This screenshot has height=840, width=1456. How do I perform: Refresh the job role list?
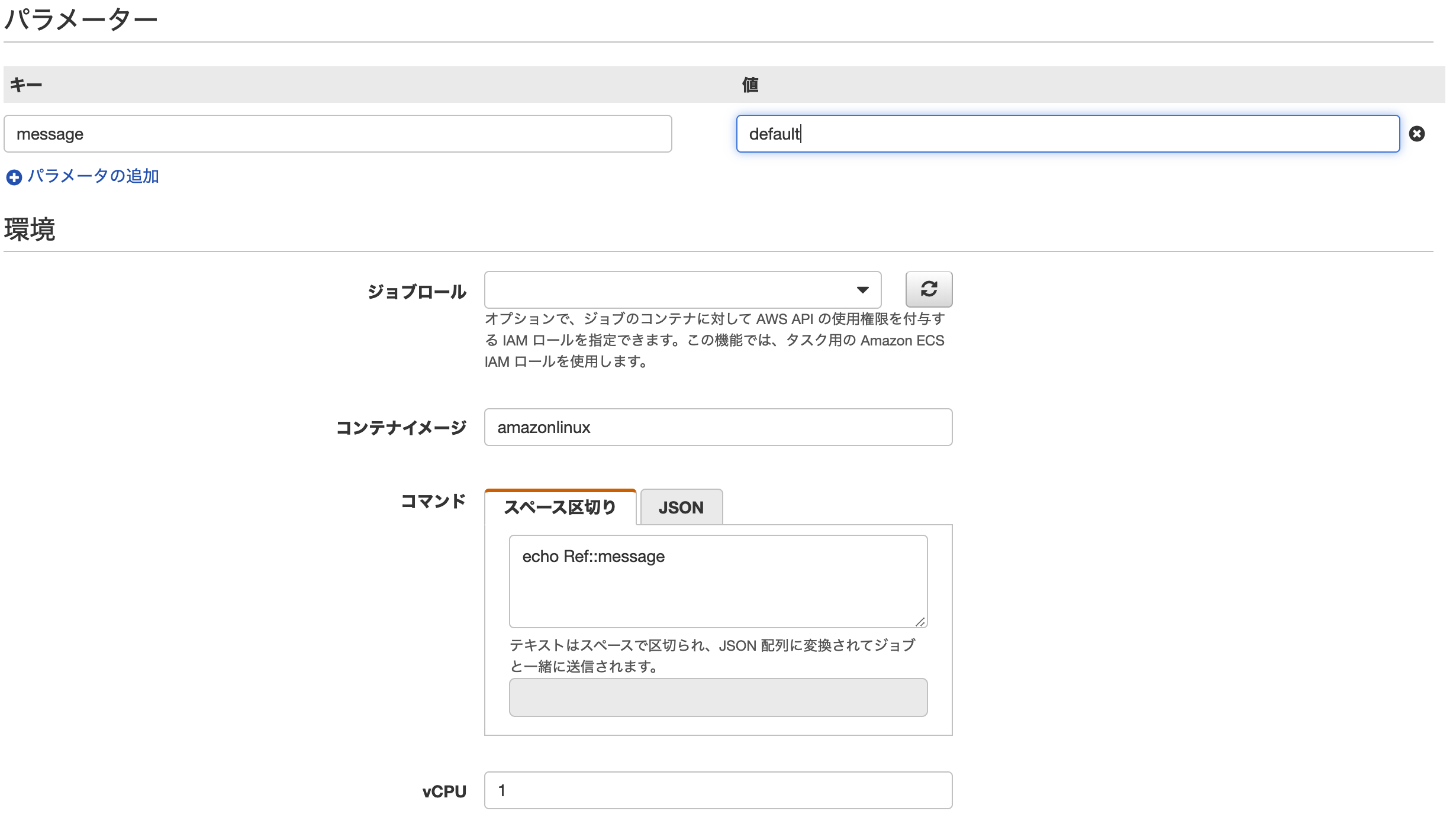click(x=928, y=289)
